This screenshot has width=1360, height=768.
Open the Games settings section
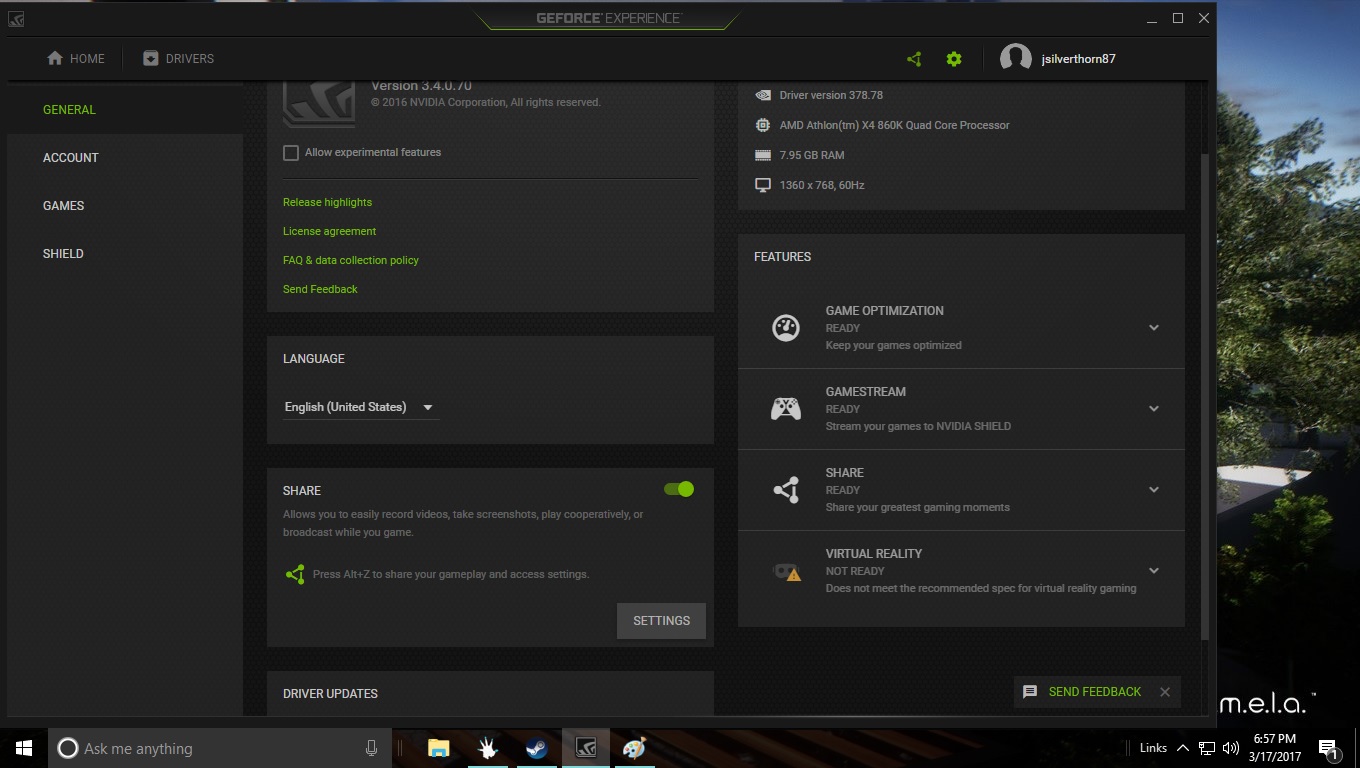125,206
